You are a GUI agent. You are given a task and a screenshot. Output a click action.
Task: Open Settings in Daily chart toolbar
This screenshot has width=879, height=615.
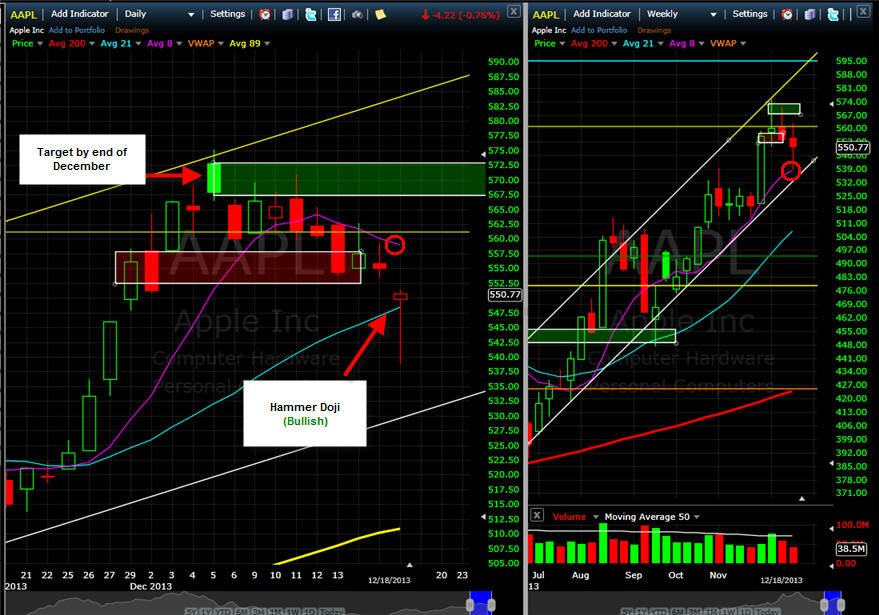pyautogui.click(x=228, y=14)
